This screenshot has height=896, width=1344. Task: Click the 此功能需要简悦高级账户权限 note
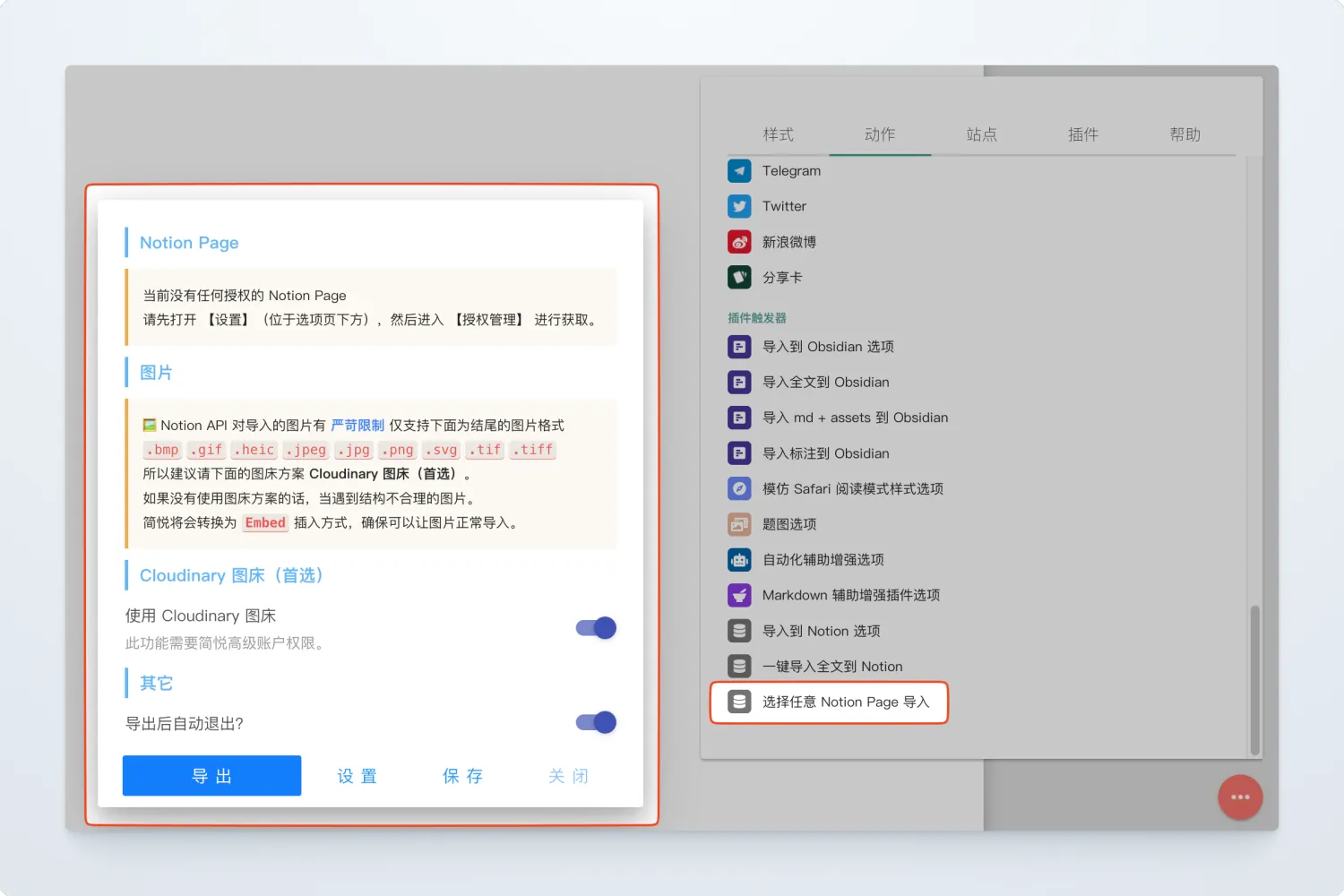coord(227,643)
